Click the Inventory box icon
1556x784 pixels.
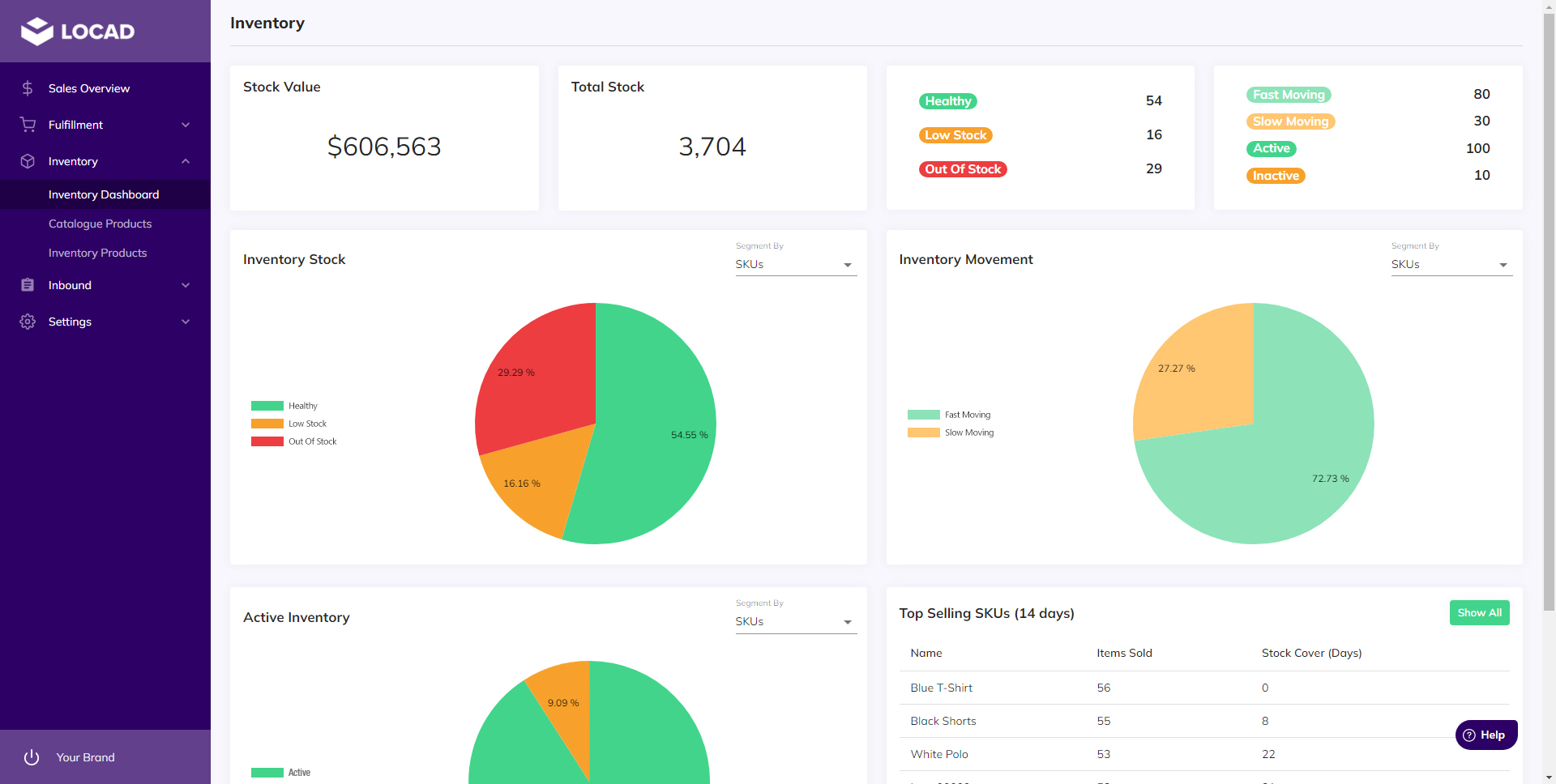[x=27, y=161]
